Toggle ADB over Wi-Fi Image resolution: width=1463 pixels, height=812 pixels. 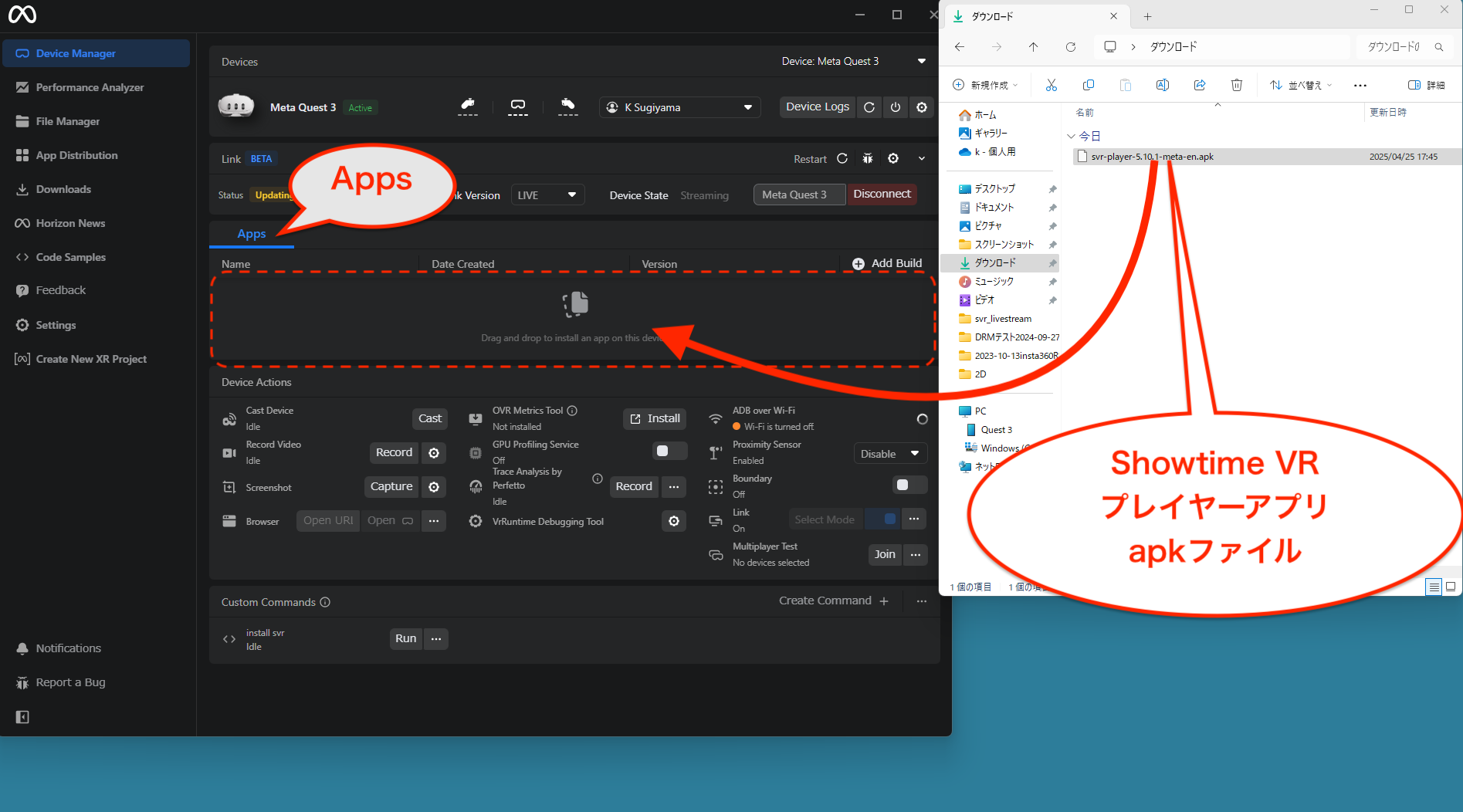(x=922, y=419)
